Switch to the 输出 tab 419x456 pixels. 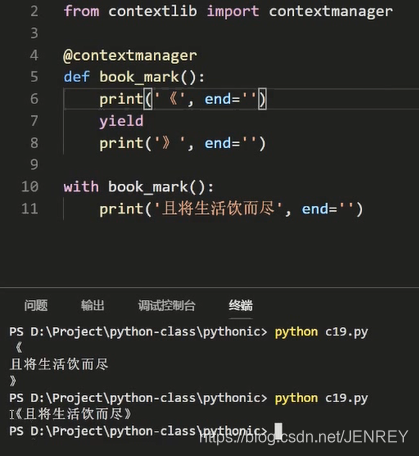tap(92, 305)
